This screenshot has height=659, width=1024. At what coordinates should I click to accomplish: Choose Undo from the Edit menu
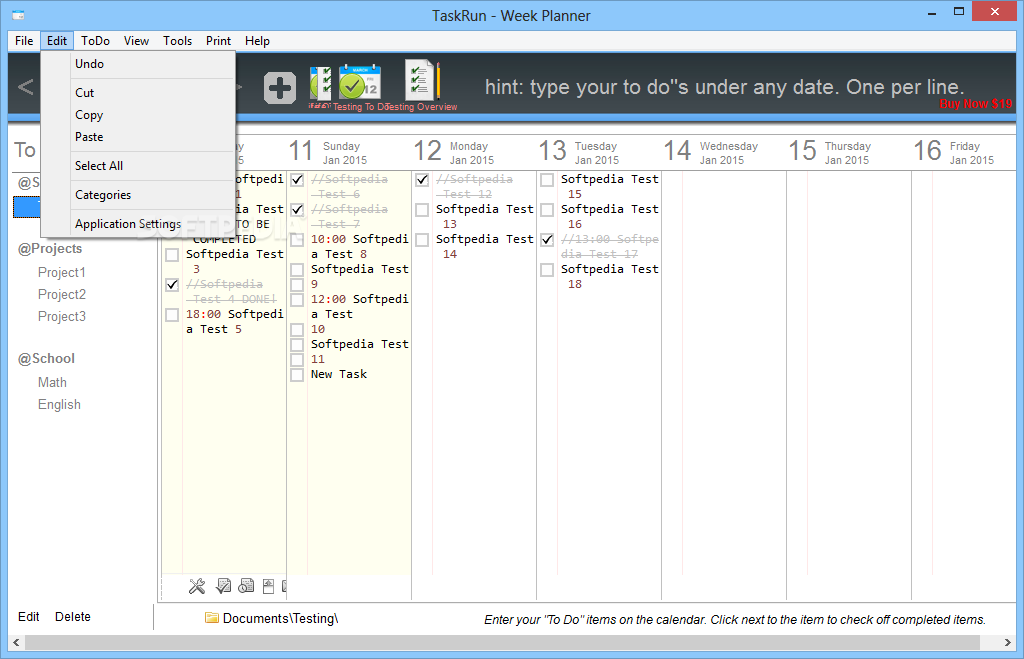138,64
